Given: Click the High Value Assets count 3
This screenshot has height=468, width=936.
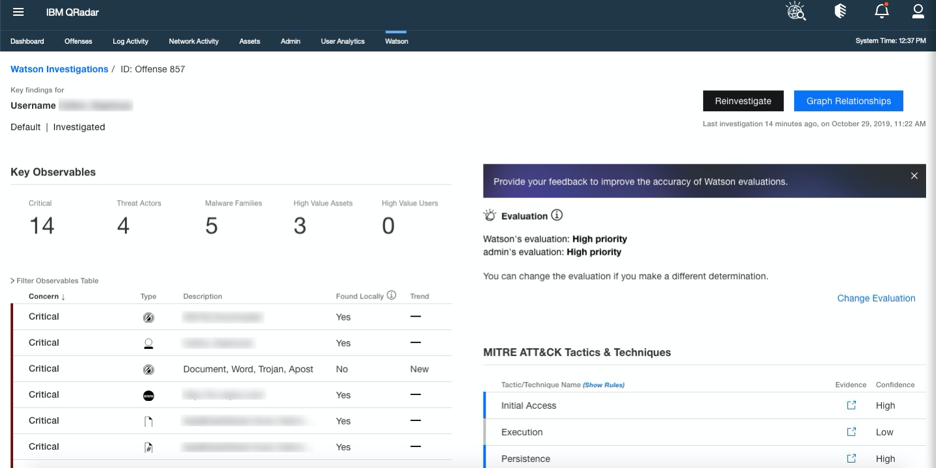Looking at the screenshot, I should 300,226.
